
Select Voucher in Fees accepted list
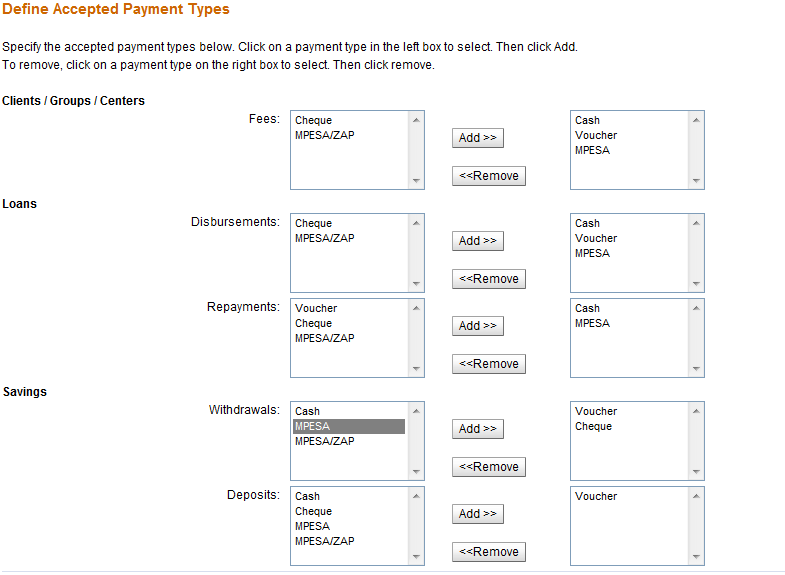pyautogui.click(x=596, y=136)
